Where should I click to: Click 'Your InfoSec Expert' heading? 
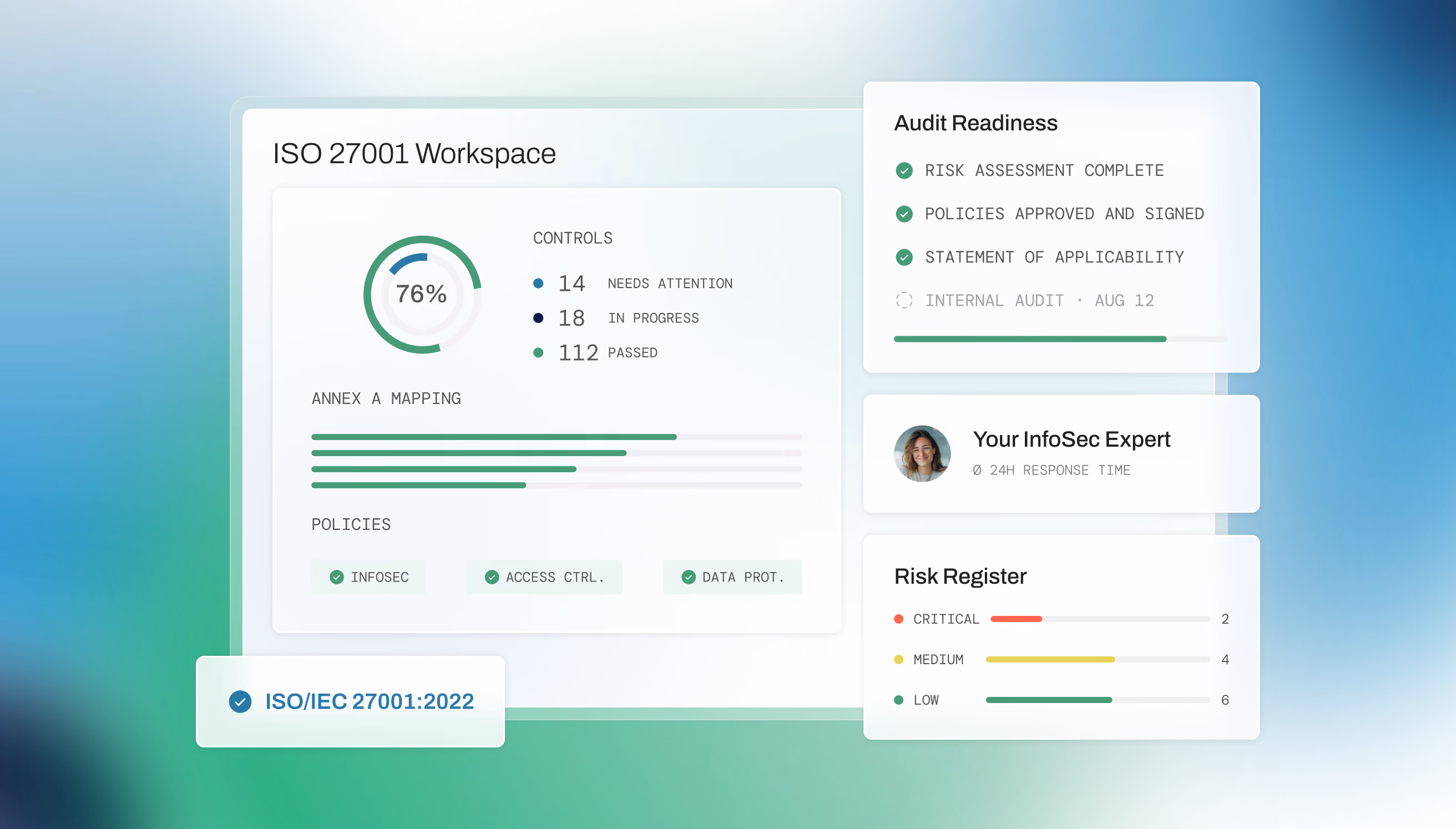[1071, 439]
